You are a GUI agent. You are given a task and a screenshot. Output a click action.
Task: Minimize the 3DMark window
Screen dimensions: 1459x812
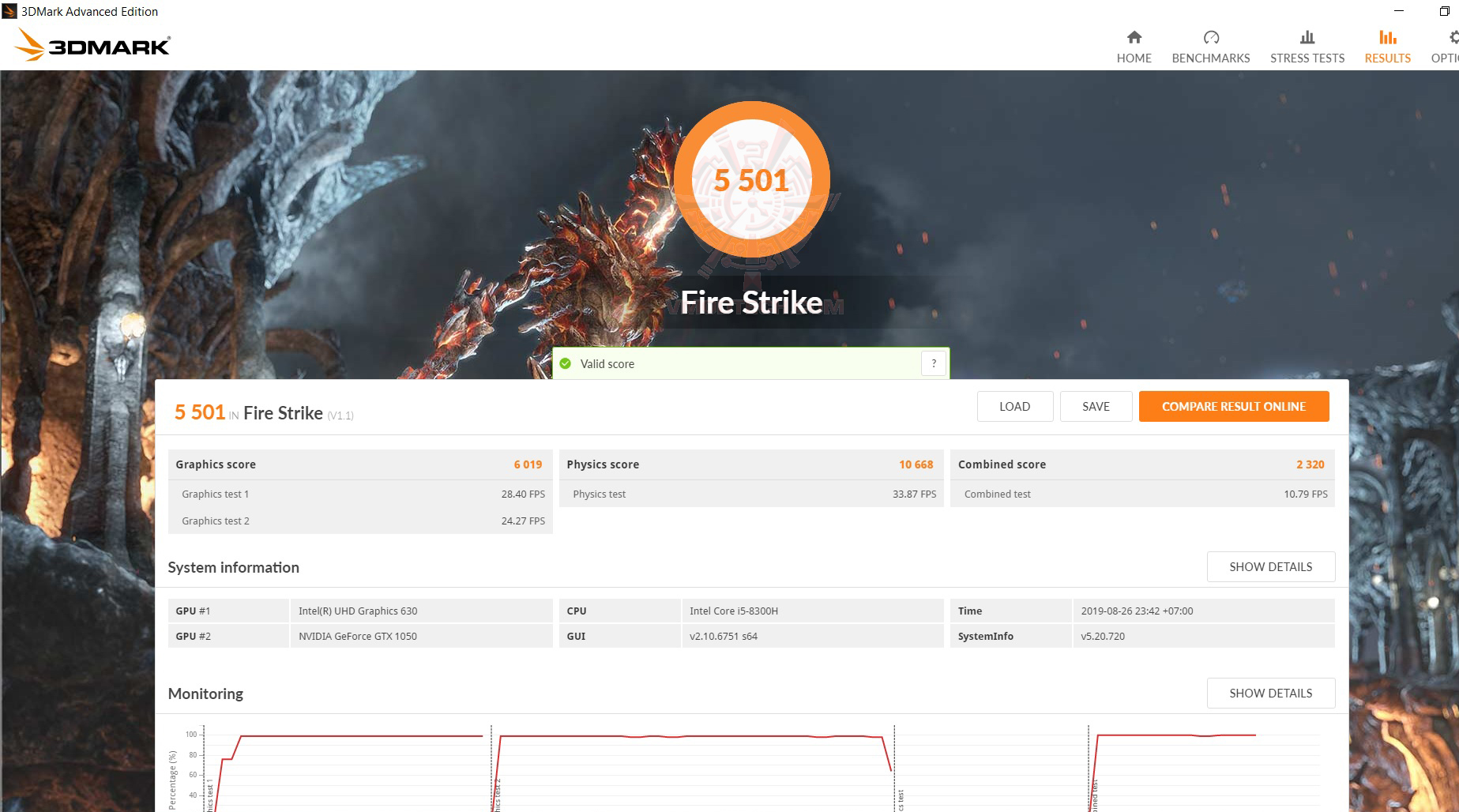(x=1399, y=11)
